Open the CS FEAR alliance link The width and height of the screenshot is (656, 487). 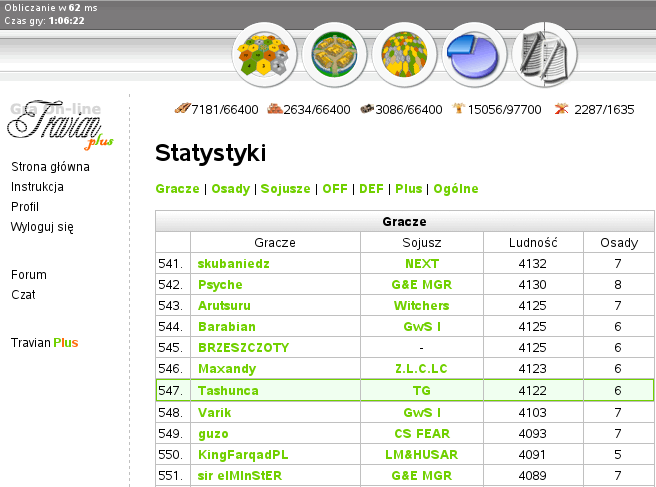(x=422, y=434)
